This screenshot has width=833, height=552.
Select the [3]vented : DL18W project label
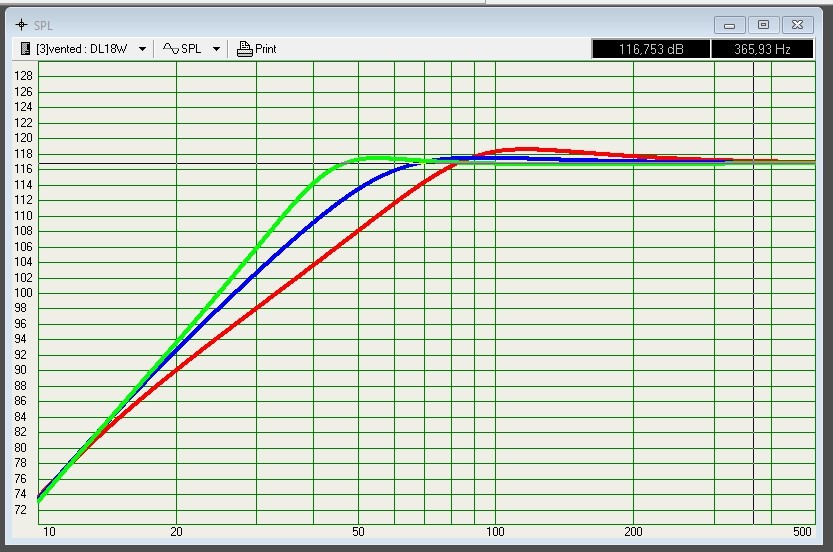(82, 49)
